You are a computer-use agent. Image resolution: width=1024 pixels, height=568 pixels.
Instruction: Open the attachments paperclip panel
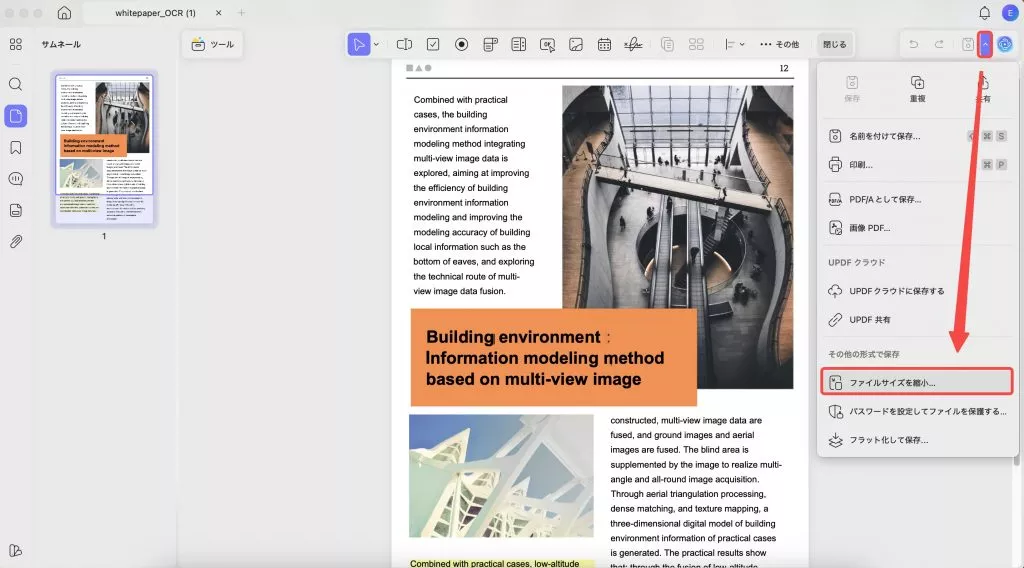click(15, 241)
